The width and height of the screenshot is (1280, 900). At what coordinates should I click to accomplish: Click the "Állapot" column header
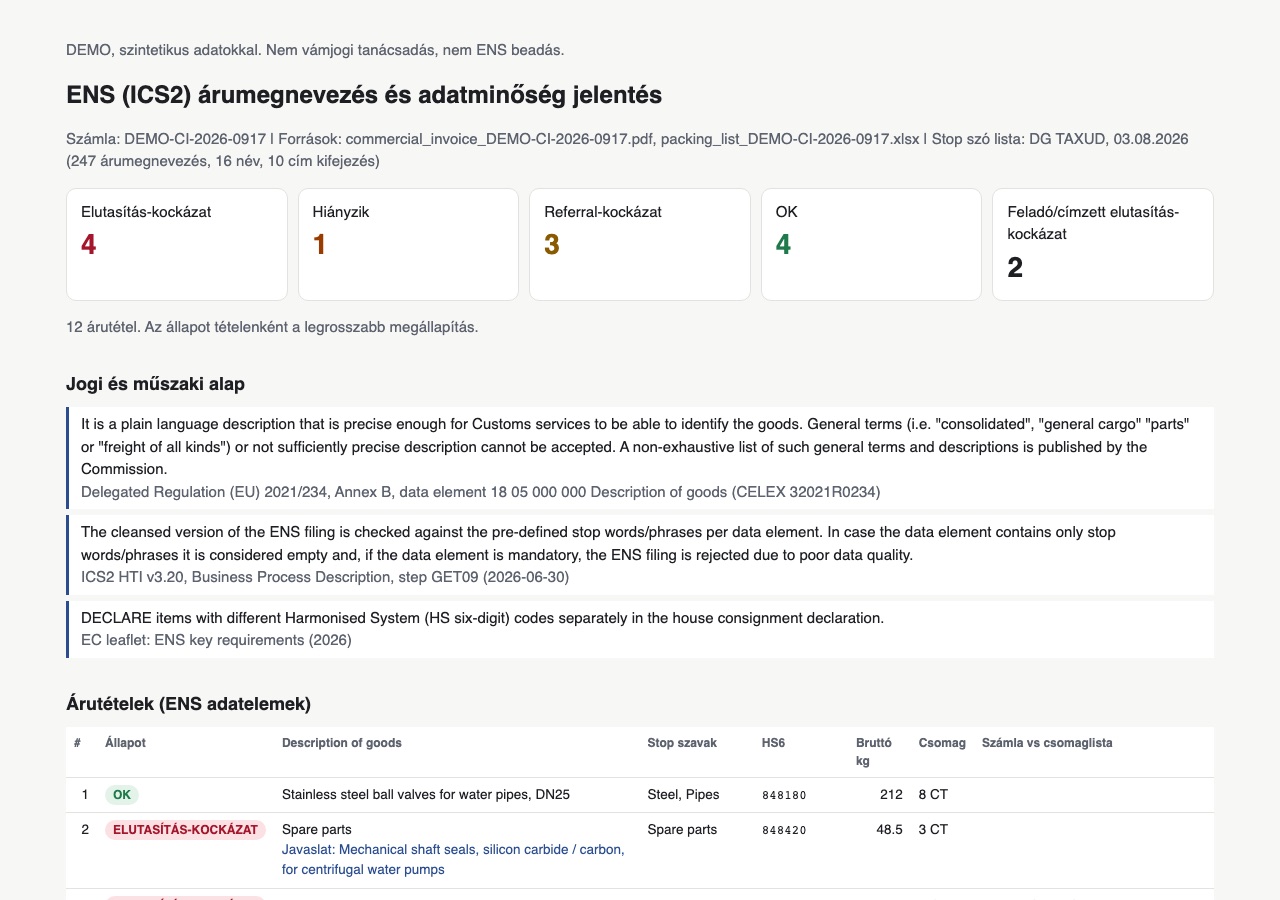(x=125, y=743)
